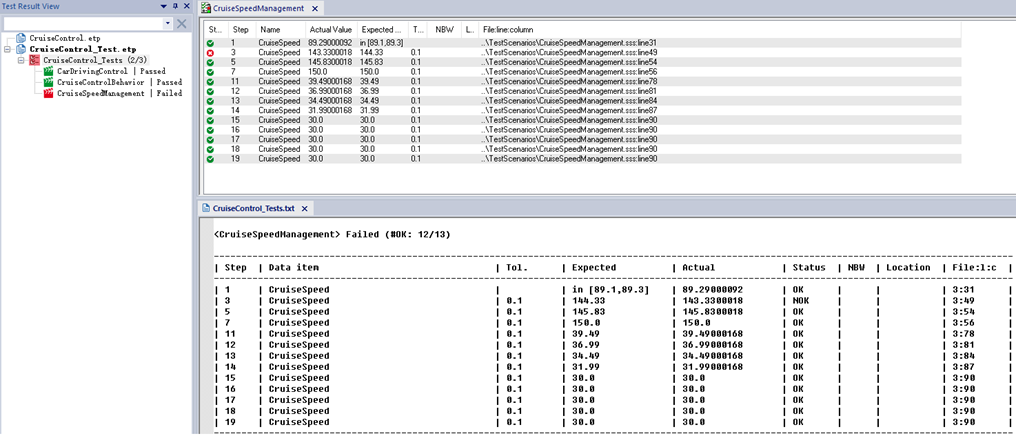This screenshot has height=436, width=1016.
Task: Sort by the NBW column header
Action: coord(444,30)
